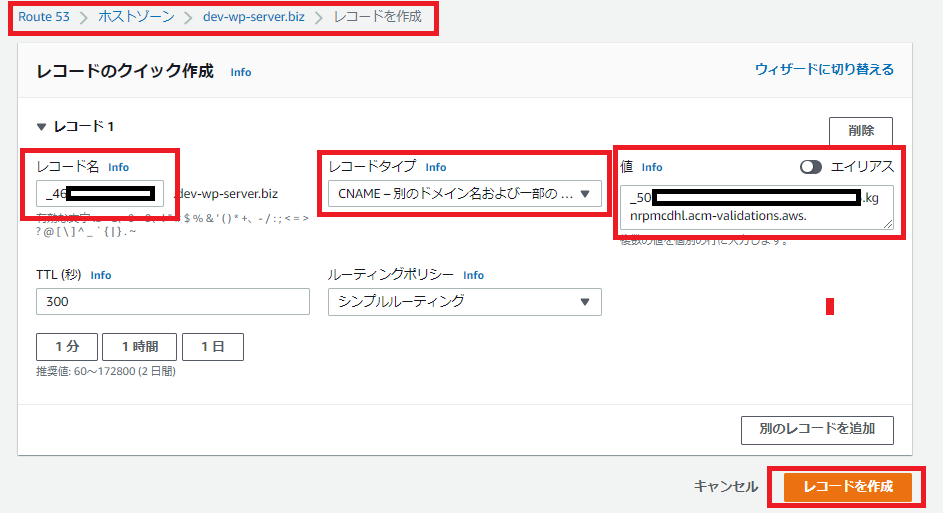Screen dimensions: 943x513
Task: Click into the レコード名 input field
Action: click(100, 193)
